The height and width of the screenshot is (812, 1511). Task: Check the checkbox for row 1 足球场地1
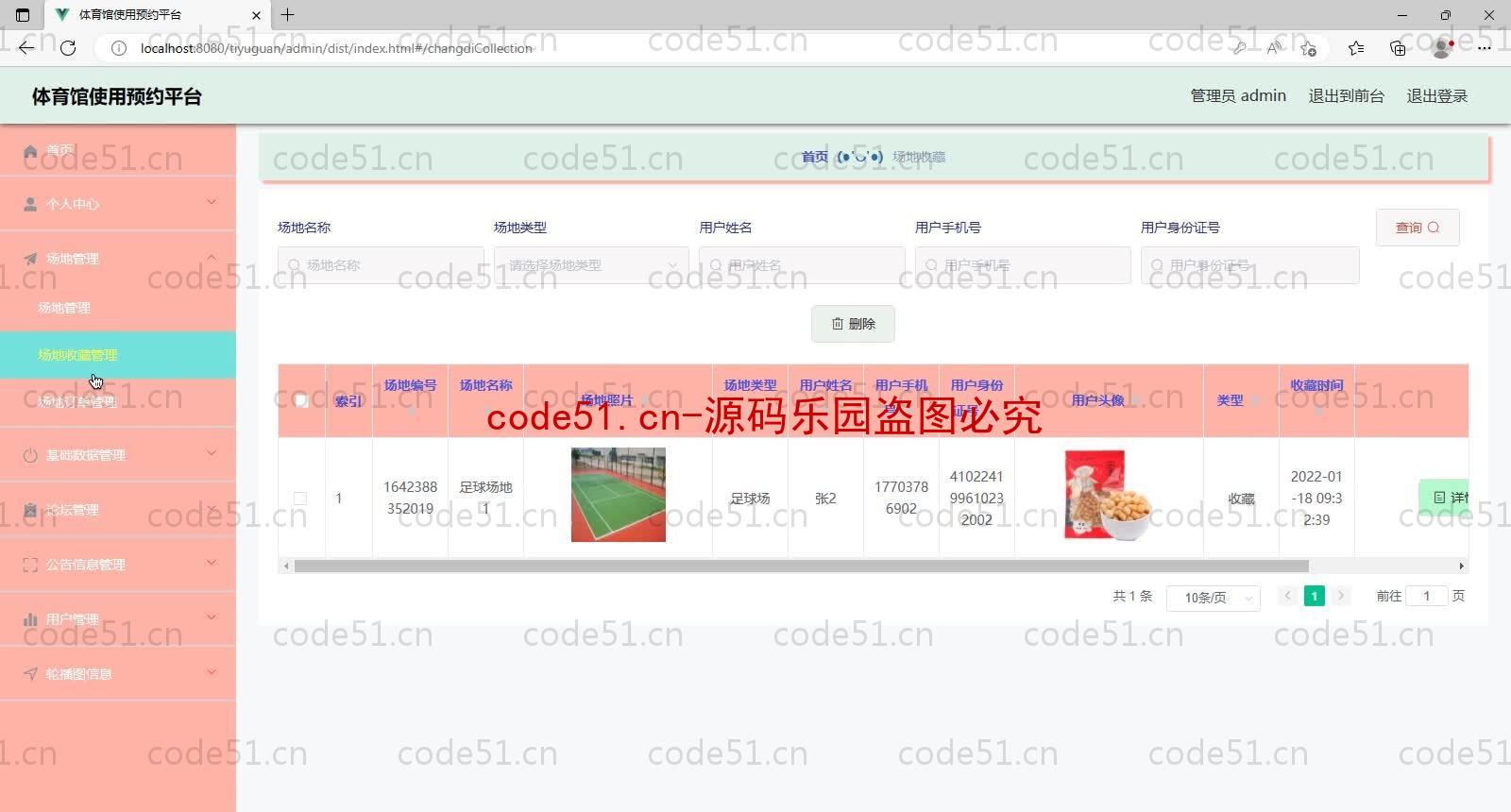pyautogui.click(x=300, y=498)
